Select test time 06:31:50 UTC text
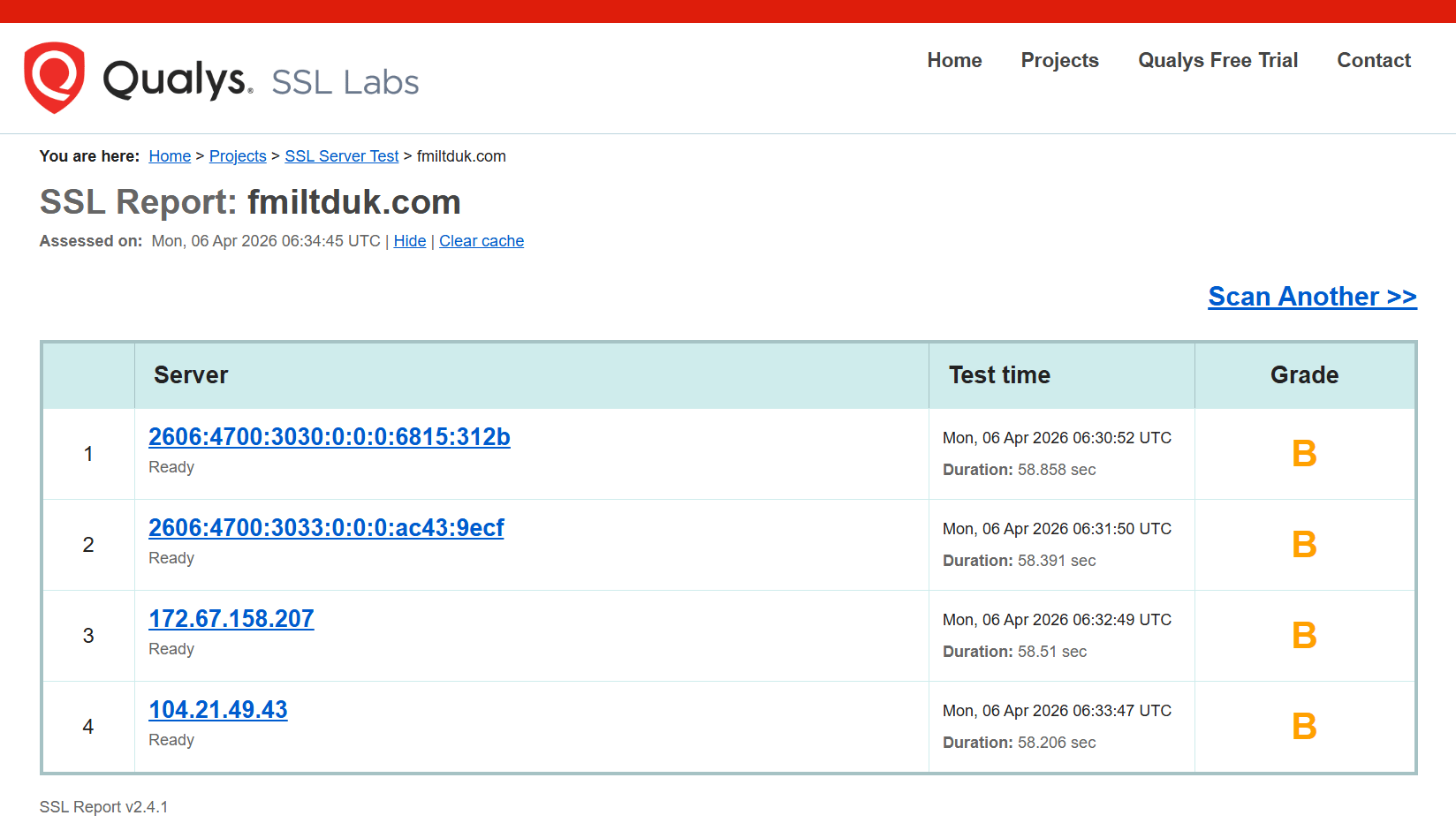Screen dimensions: 1456x823 pos(1057,529)
